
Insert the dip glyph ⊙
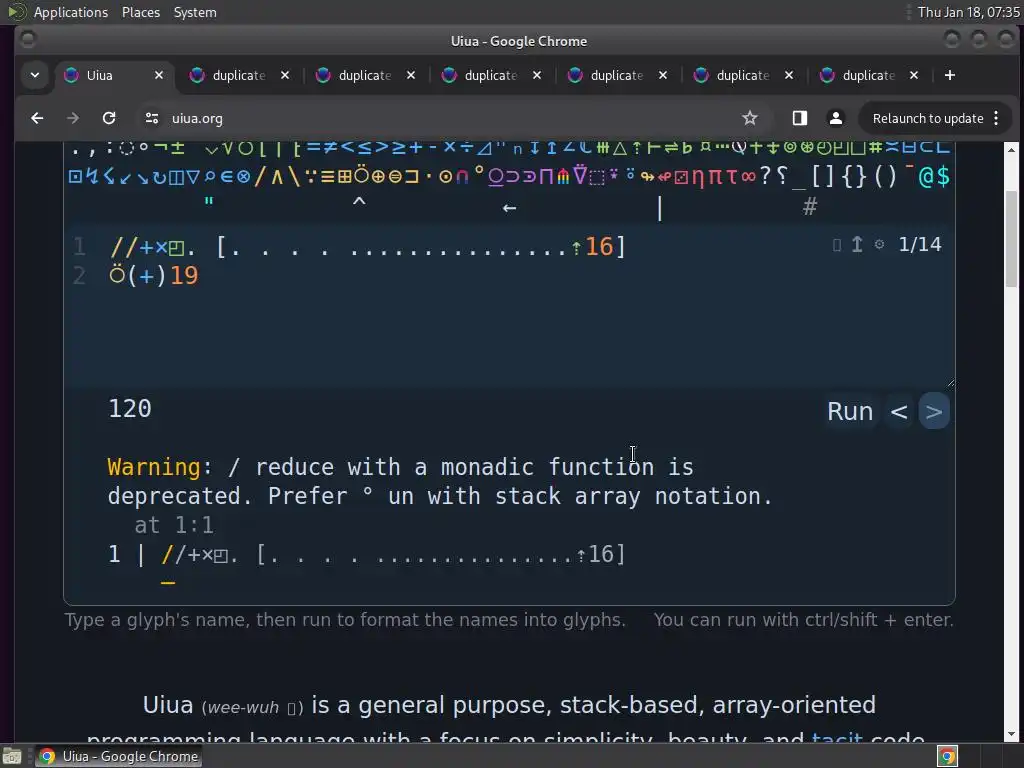pyautogui.click(x=445, y=177)
